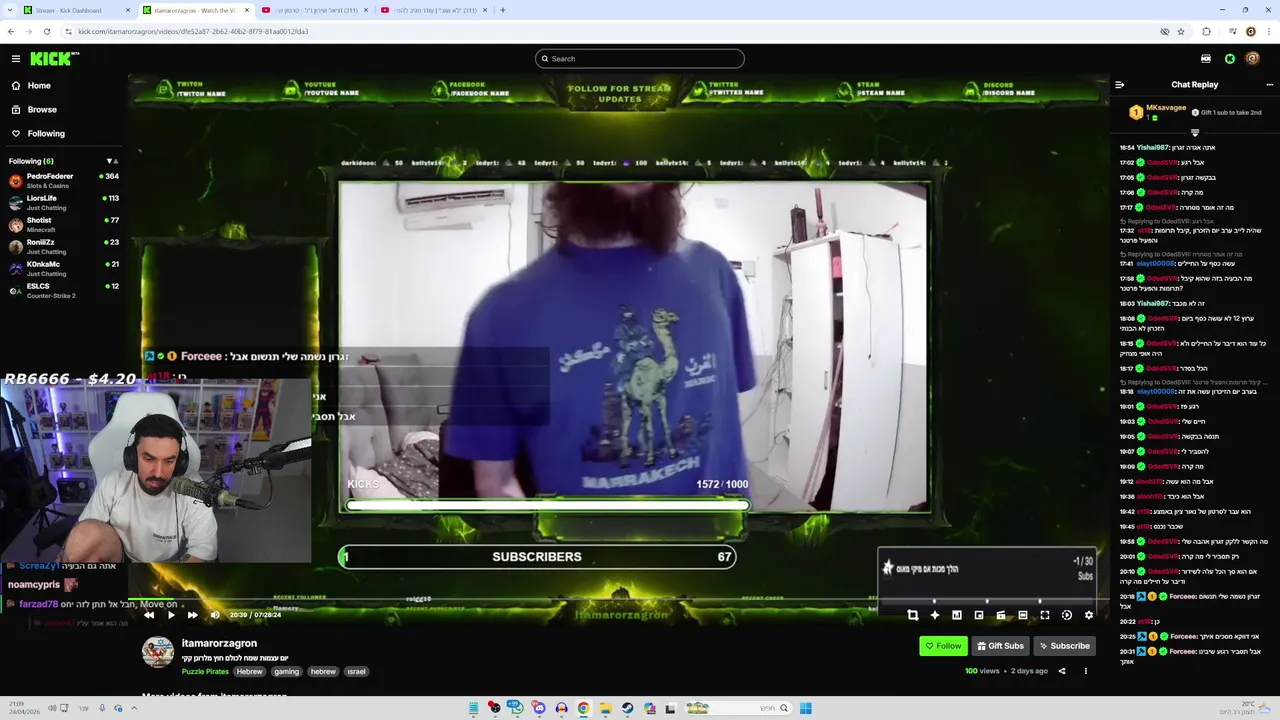This screenshot has width=1280, height=720.
Task: Click the Kick logo
Action: 54,59
